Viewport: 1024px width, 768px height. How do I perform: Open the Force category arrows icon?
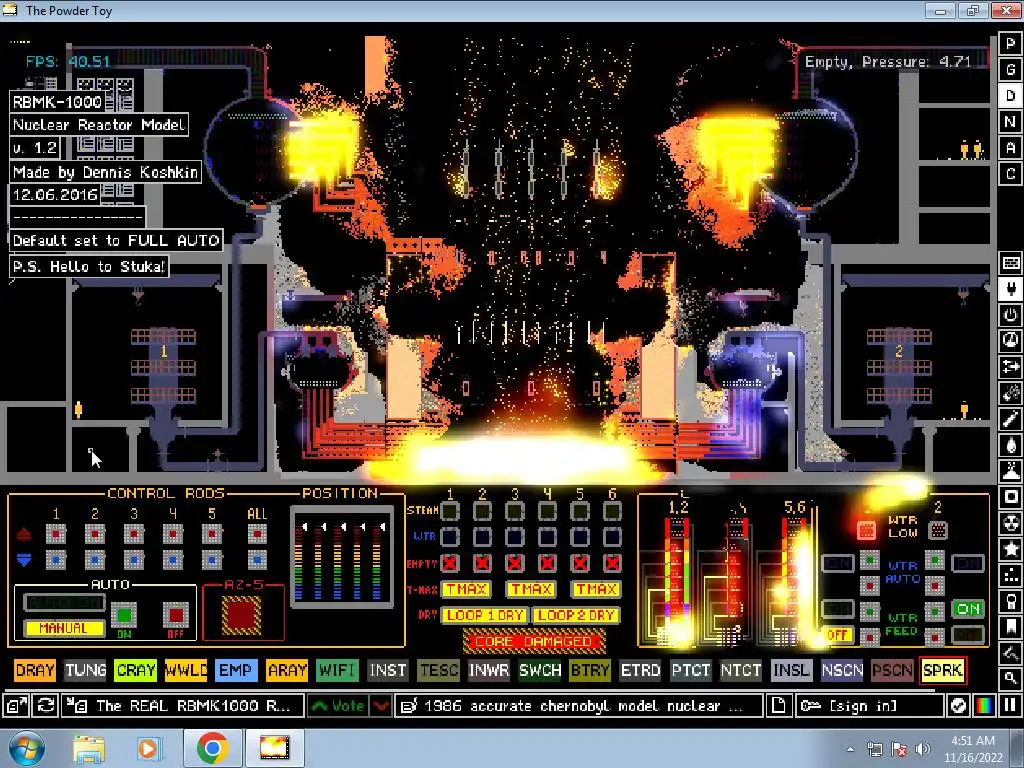(1010, 367)
